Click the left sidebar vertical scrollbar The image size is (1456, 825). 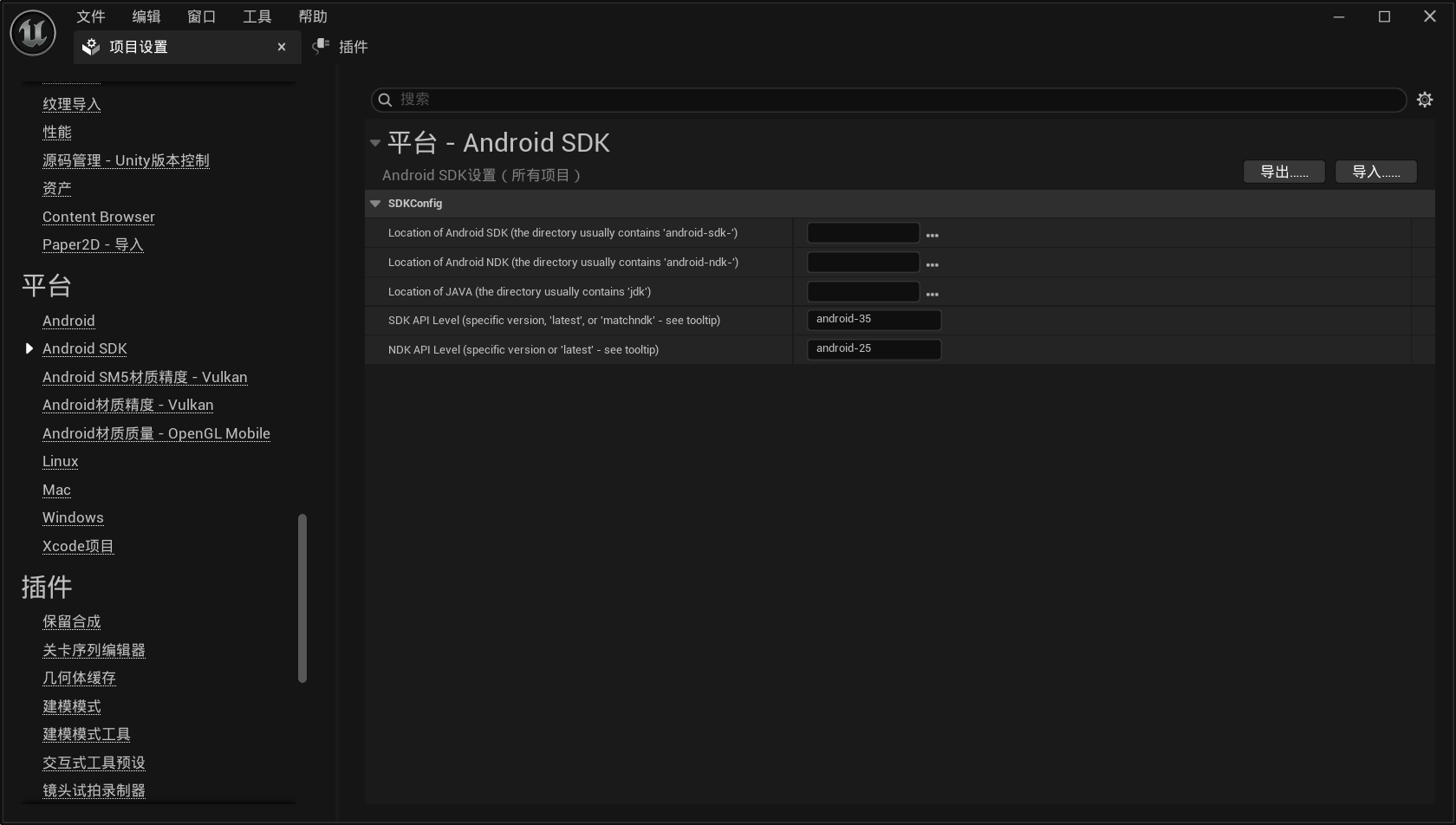(302, 598)
